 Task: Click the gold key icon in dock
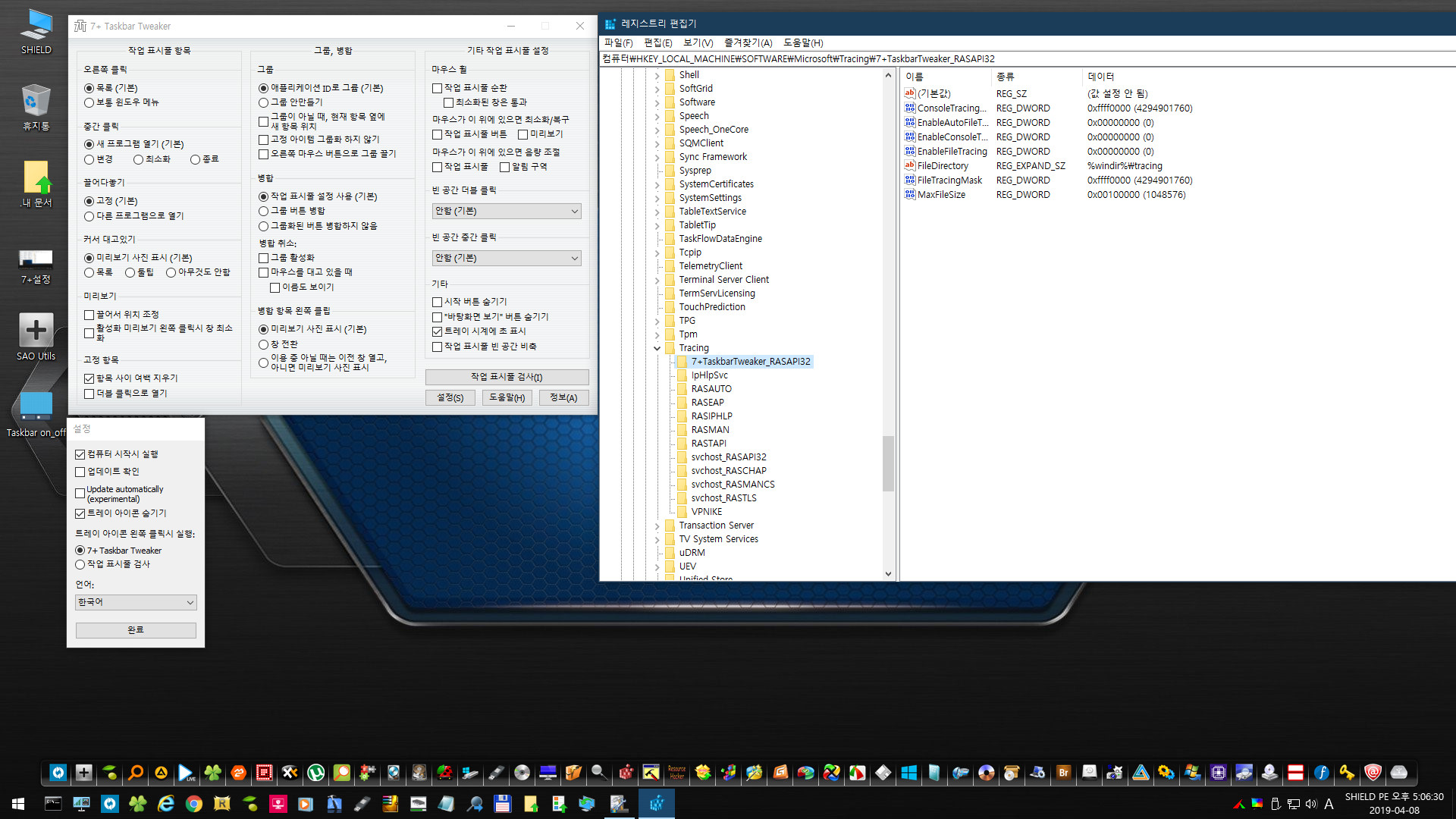[x=1347, y=773]
